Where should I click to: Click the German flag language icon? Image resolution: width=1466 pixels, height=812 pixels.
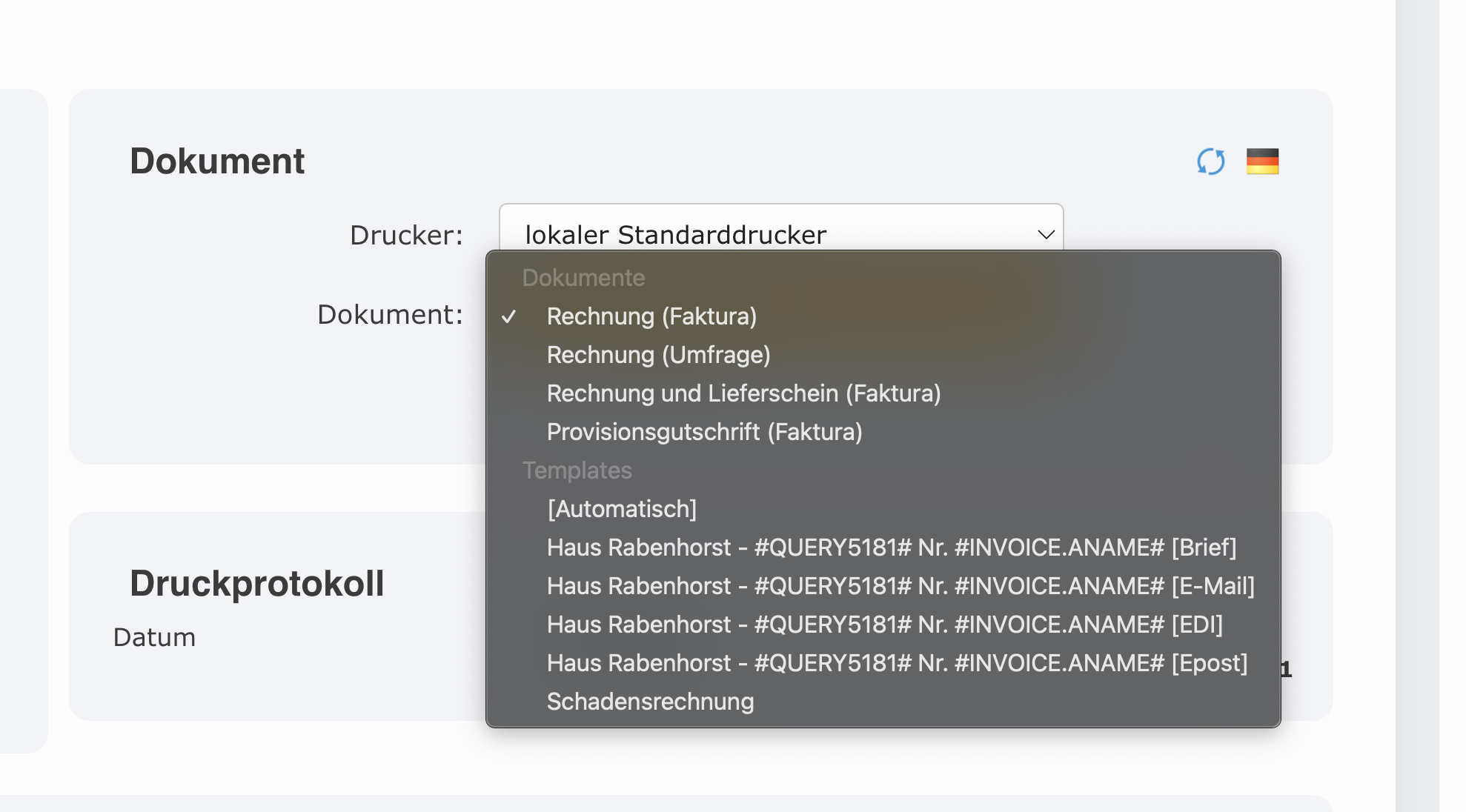click(x=1262, y=162)
